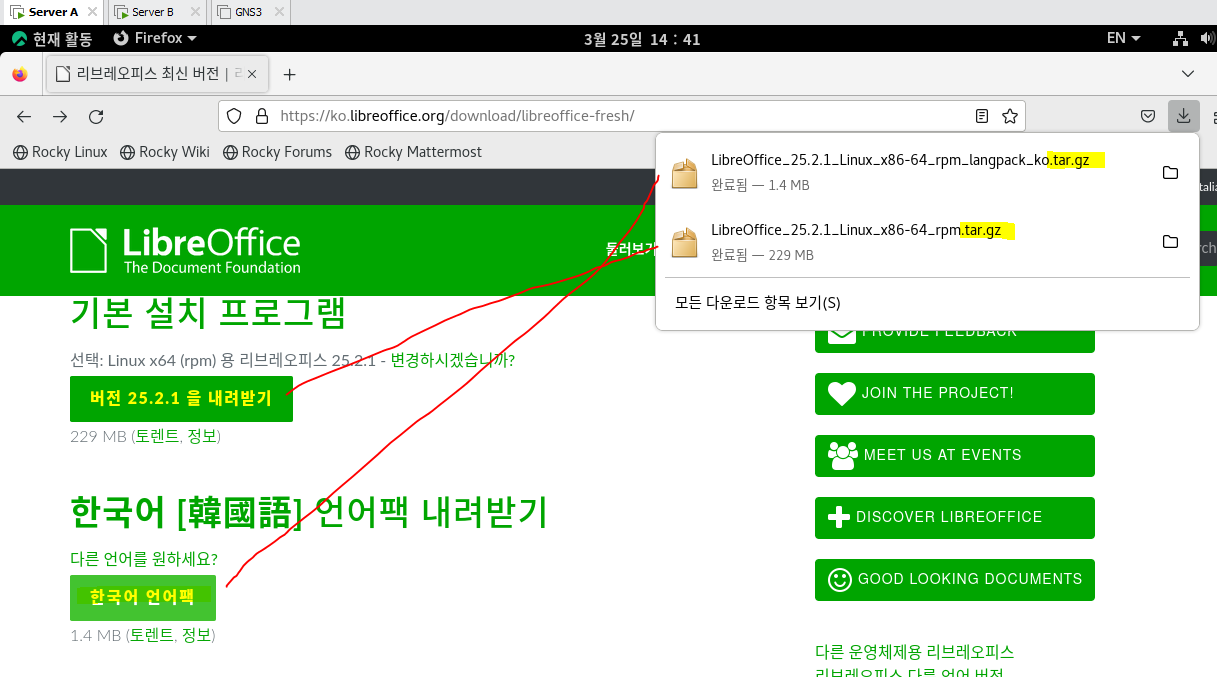The image size is (1217, 677).
Task: Bookmark this page with the star
Action: 1010,116
